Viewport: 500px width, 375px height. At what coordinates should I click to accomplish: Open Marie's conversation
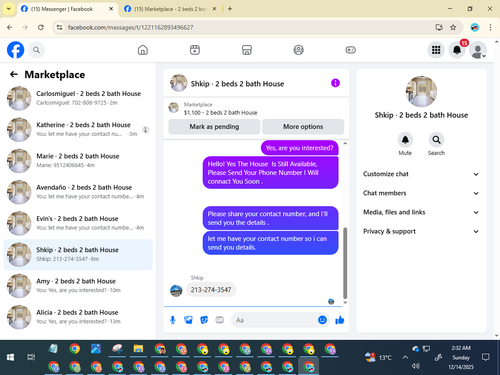[x=78, y=161]
